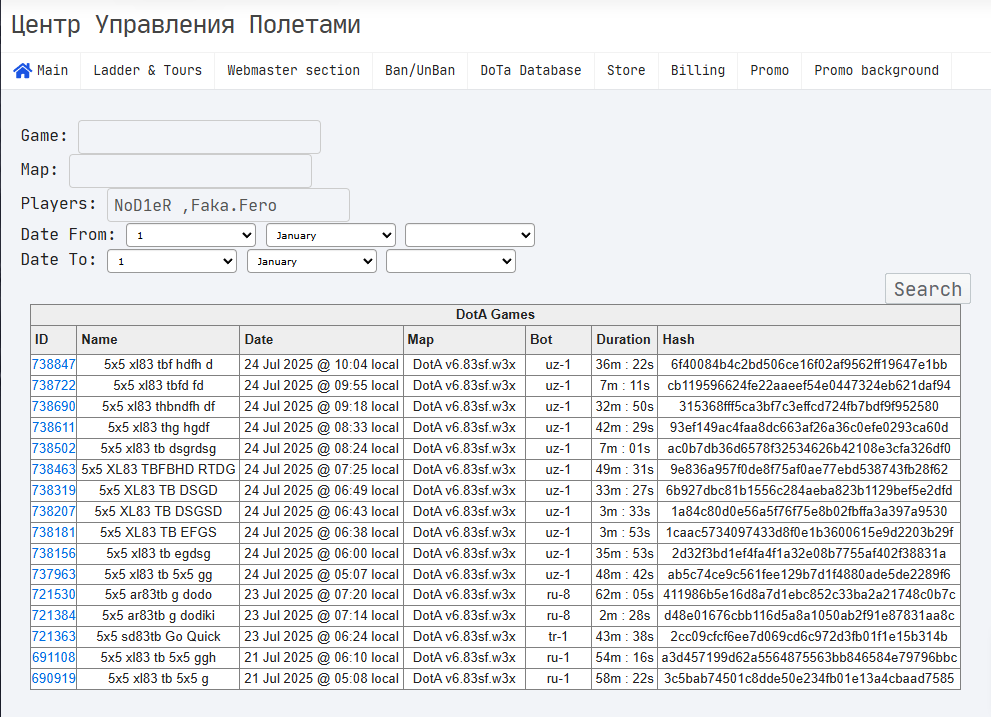
Task: Open game ID 721530
Action: click(54, 595)
